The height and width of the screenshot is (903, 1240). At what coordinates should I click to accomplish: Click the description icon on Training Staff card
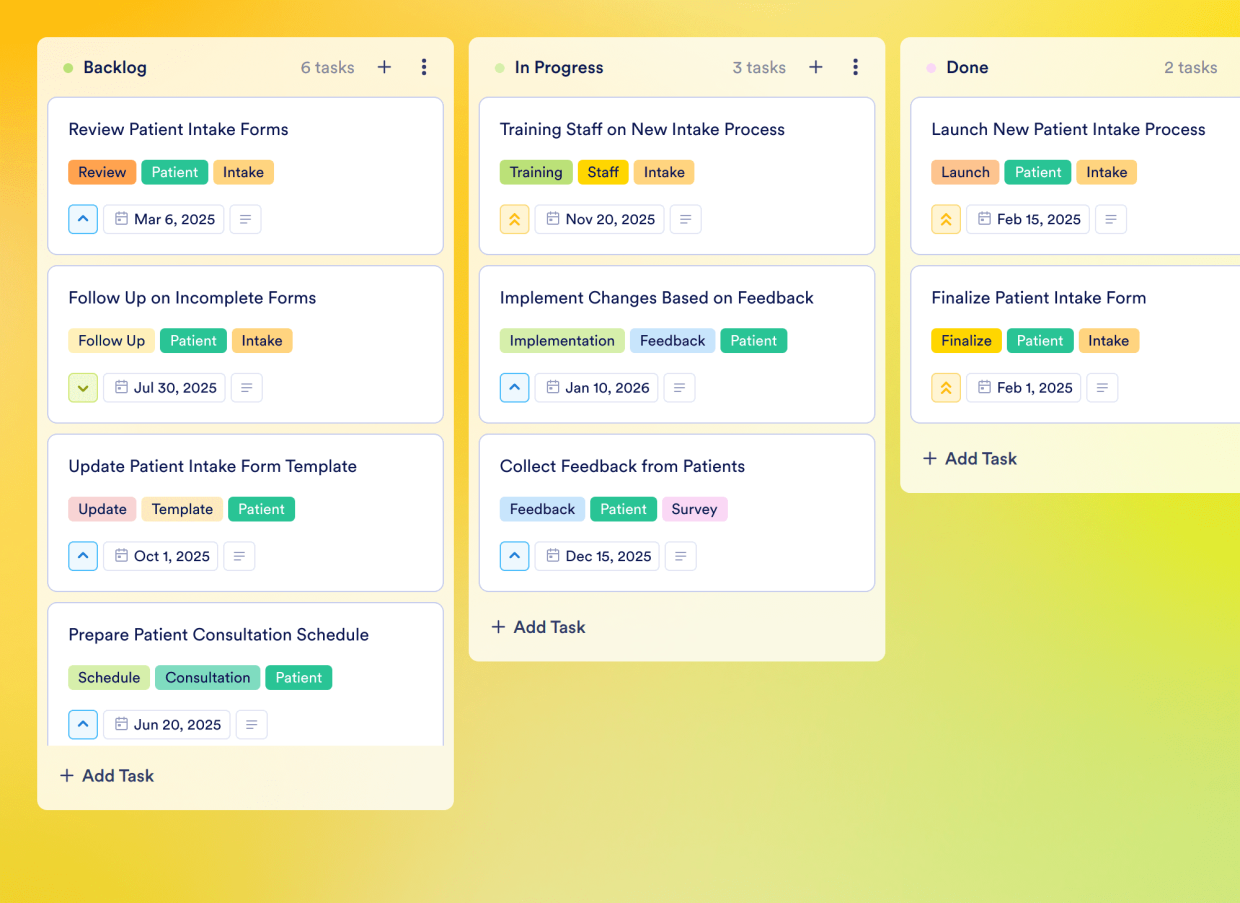click(685, 219)
